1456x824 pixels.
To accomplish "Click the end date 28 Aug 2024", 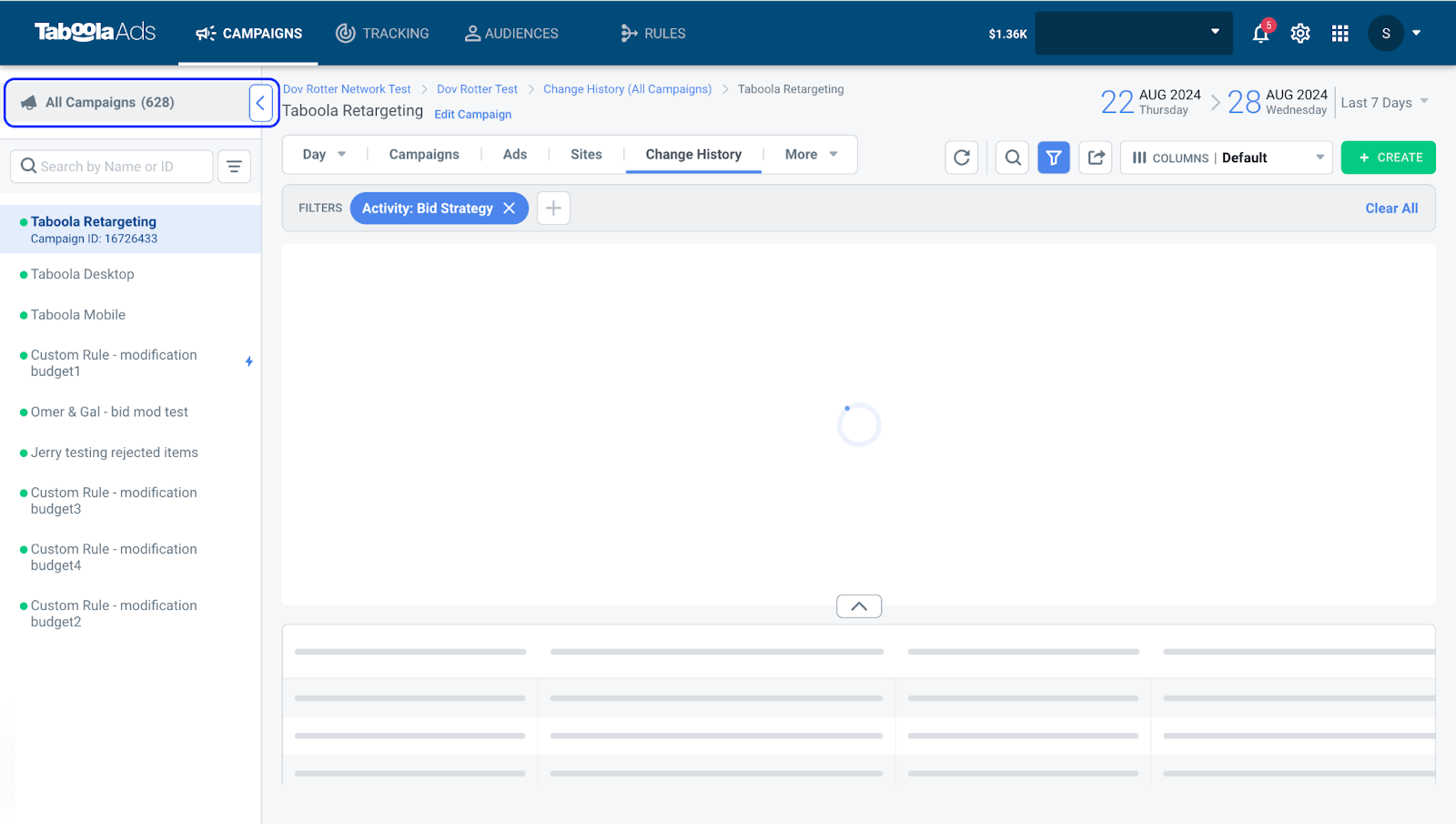I will click(1278, 102).
